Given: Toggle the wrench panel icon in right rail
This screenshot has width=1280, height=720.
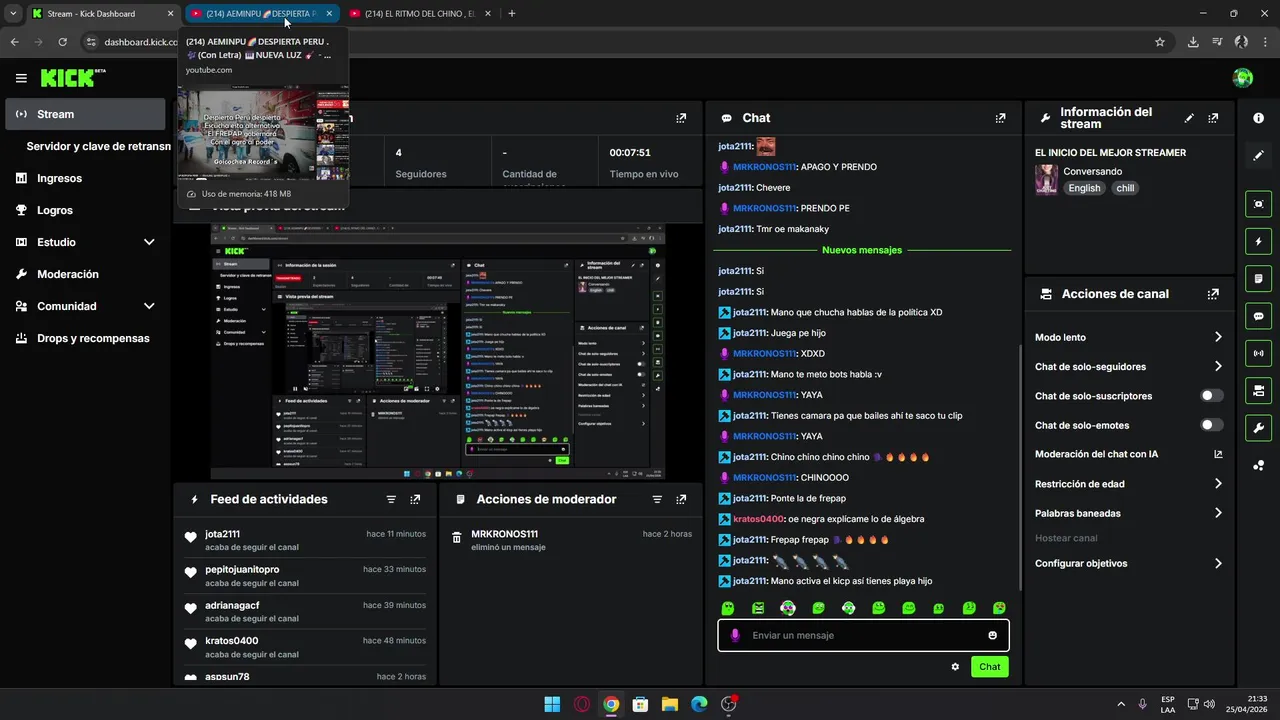Looking at the screenshot, I should point(1259,428).
